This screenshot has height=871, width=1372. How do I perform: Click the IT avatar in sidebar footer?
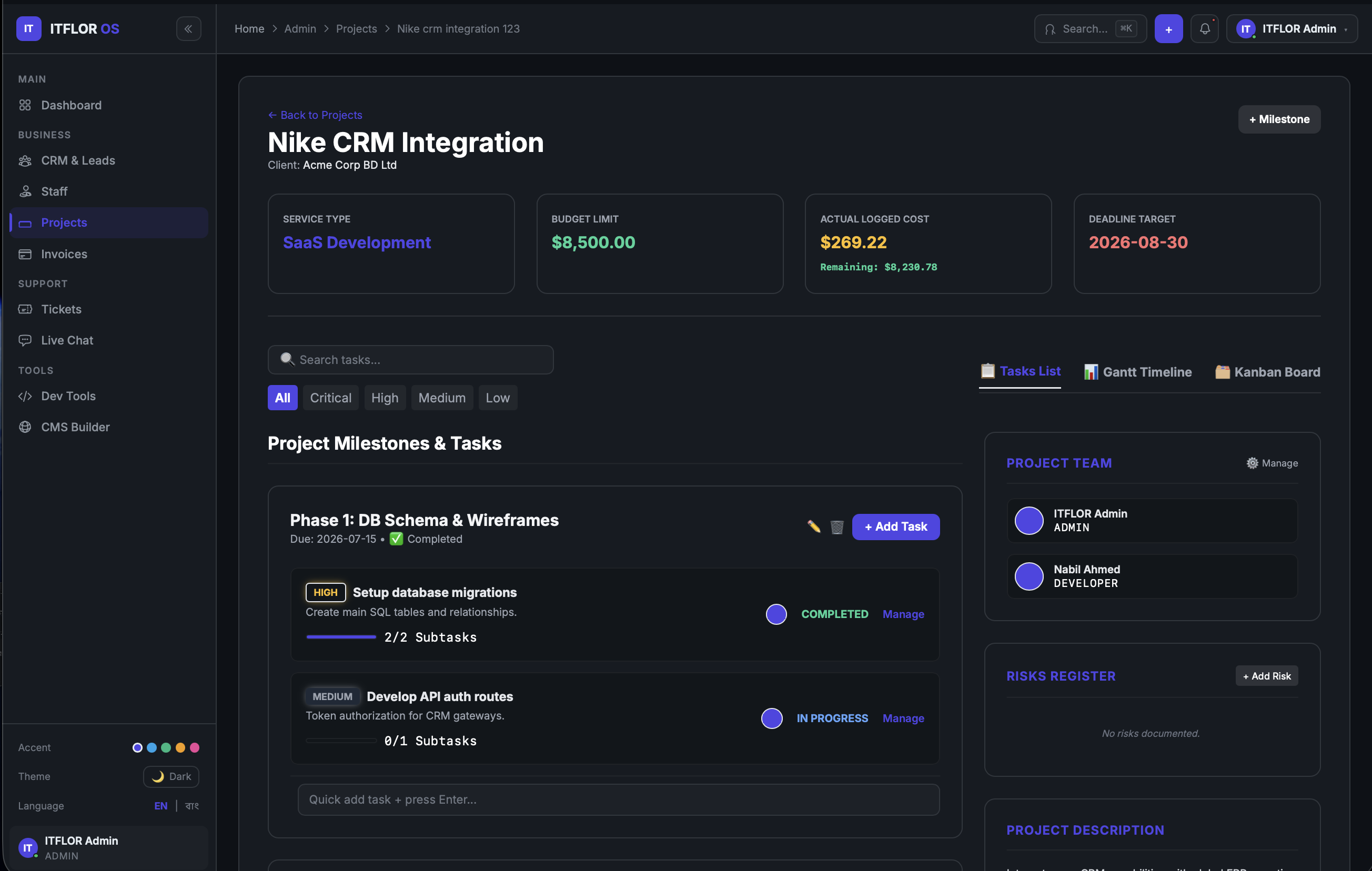coord(28,848)
